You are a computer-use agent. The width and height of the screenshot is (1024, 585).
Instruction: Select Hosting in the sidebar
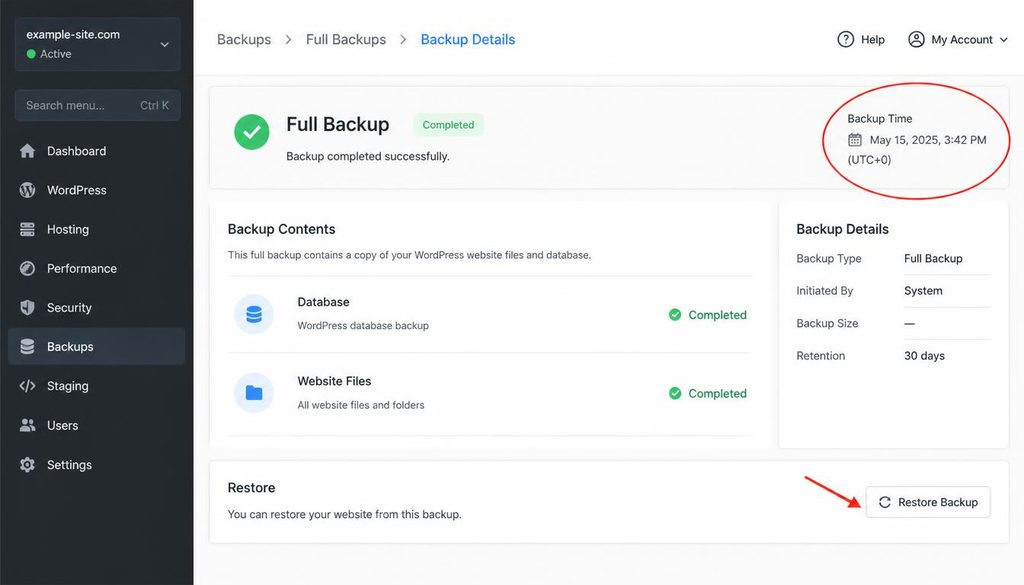point(97,229)
